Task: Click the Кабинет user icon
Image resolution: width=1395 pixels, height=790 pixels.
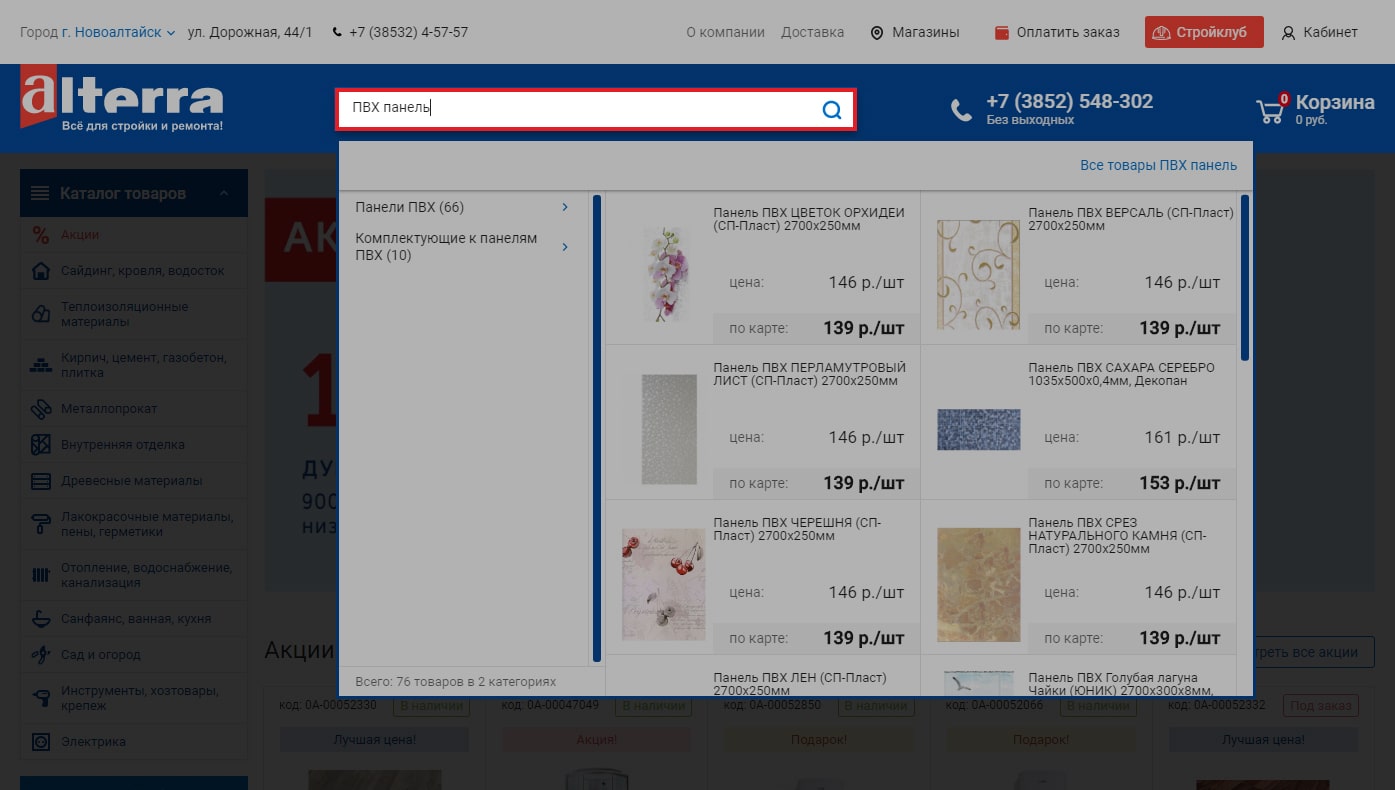Action: 1288,33
